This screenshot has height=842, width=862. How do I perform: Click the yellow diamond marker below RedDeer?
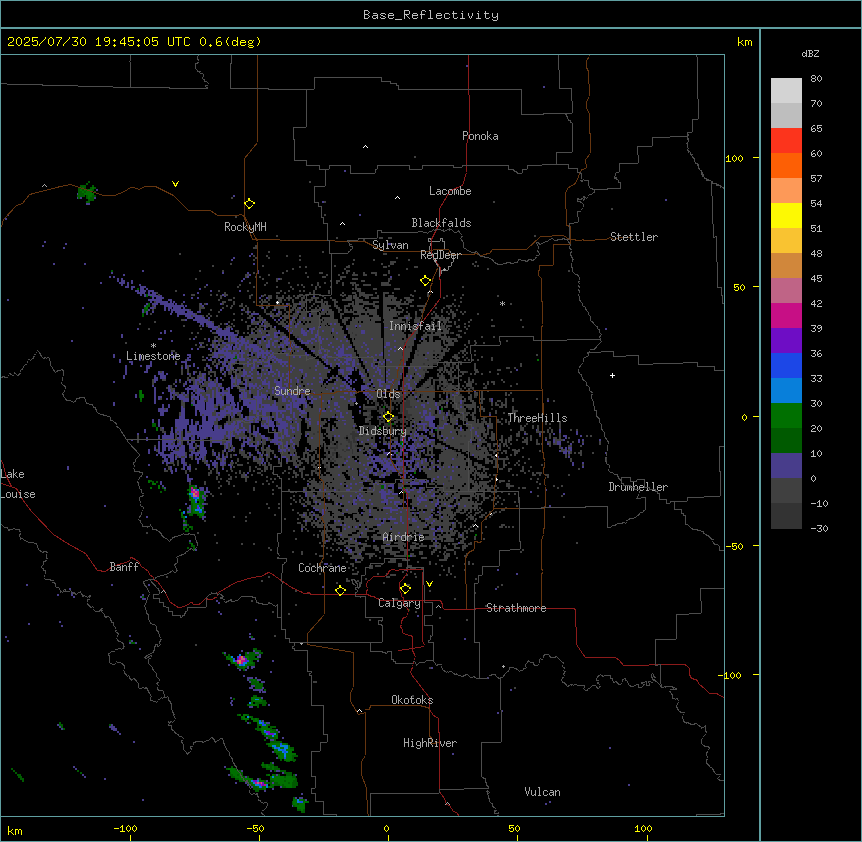coord(426,281)
